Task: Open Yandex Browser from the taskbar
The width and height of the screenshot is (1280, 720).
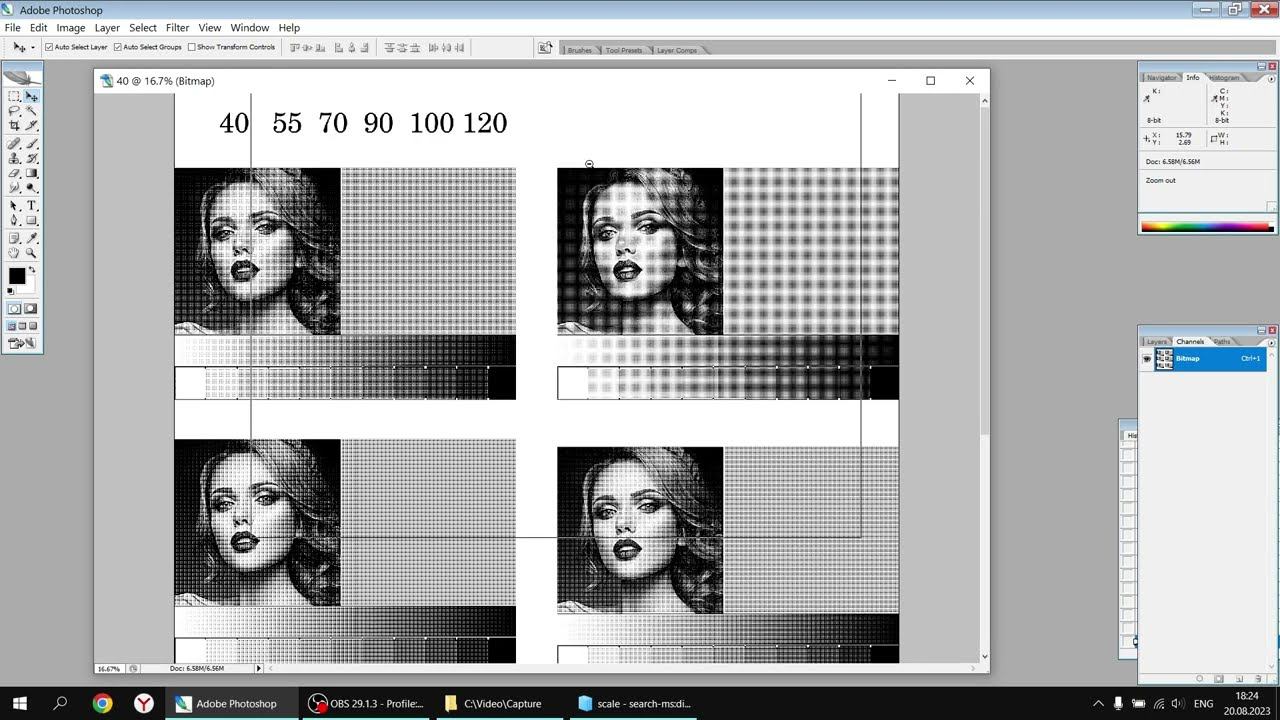Action: pyautogui.click(x=144, y=703)
